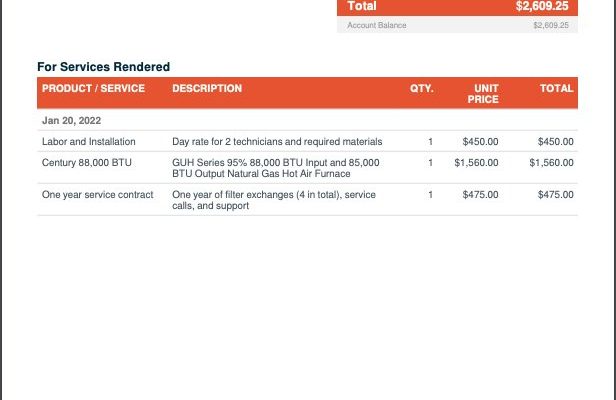Screen dimensions: 616x400
Task: Click the quantity 1 of service contract row
Action: coord(431,195)
